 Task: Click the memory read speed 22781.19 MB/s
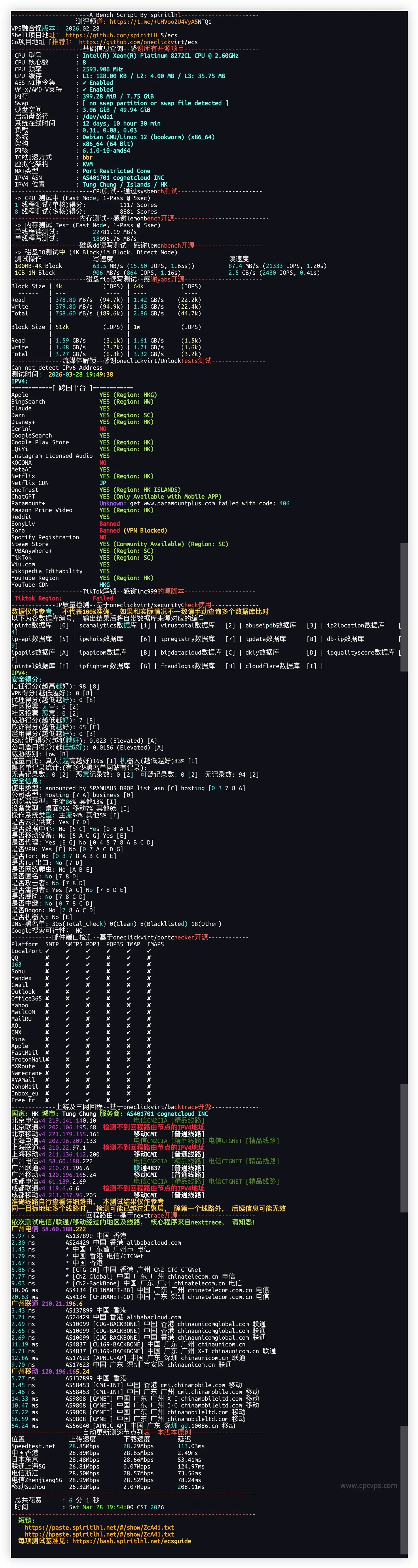(115, 232)
